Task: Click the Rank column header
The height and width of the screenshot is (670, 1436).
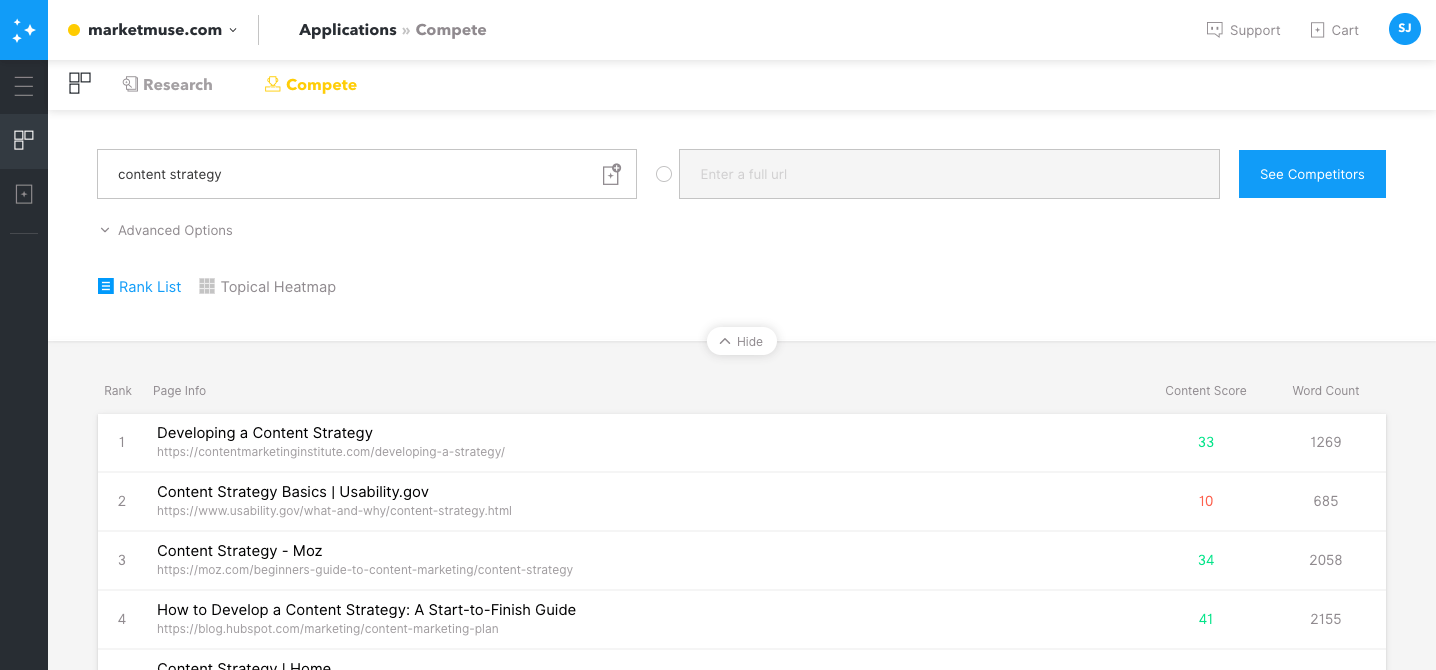Action: coord(118,391)
